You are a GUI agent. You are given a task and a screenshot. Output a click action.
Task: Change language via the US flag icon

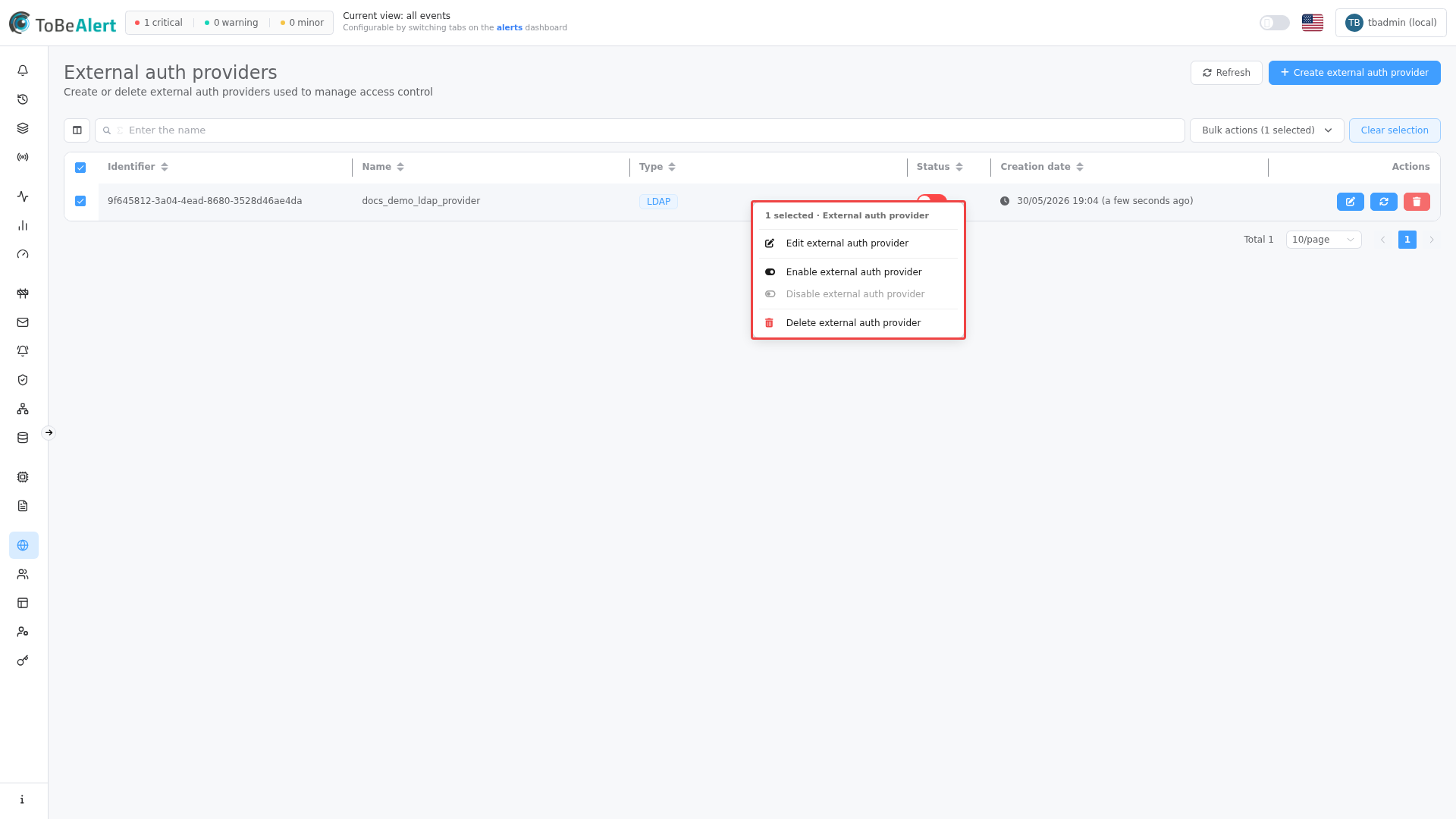(x=1312, y=23)
